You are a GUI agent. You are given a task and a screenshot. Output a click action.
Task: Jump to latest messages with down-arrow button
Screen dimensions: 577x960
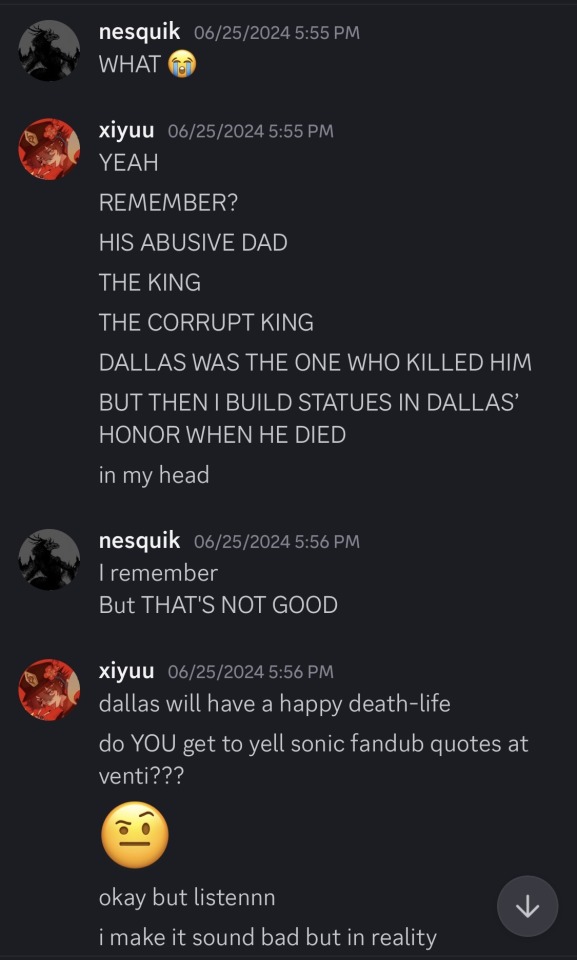pyautogui.click(x=527, y=907)
